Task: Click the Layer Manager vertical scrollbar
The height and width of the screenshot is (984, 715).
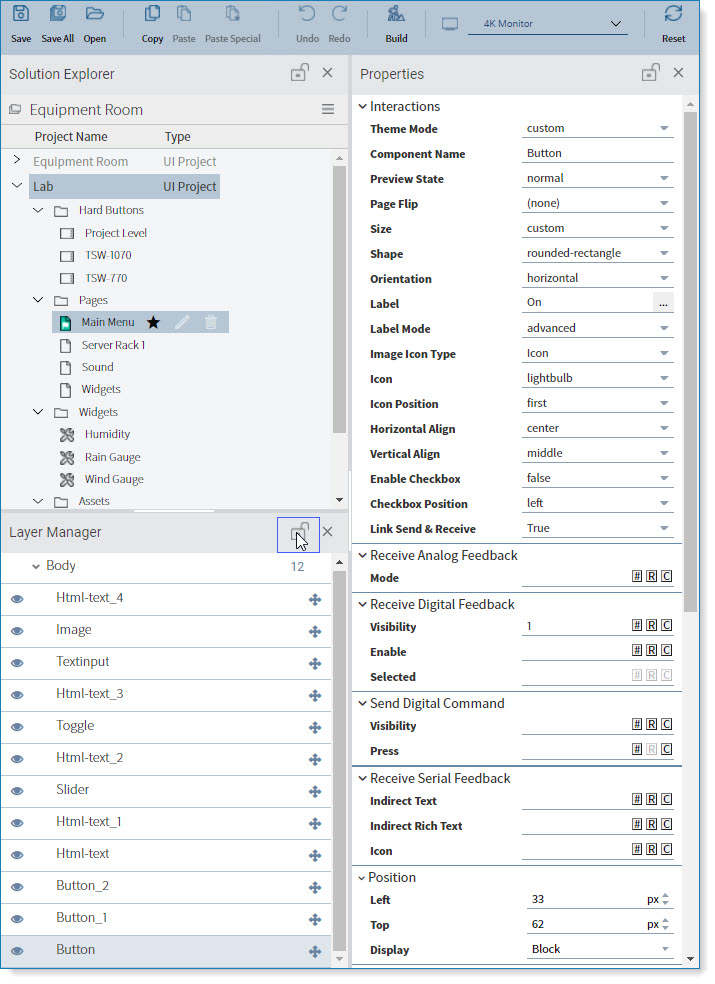Action: click(339, 761)
